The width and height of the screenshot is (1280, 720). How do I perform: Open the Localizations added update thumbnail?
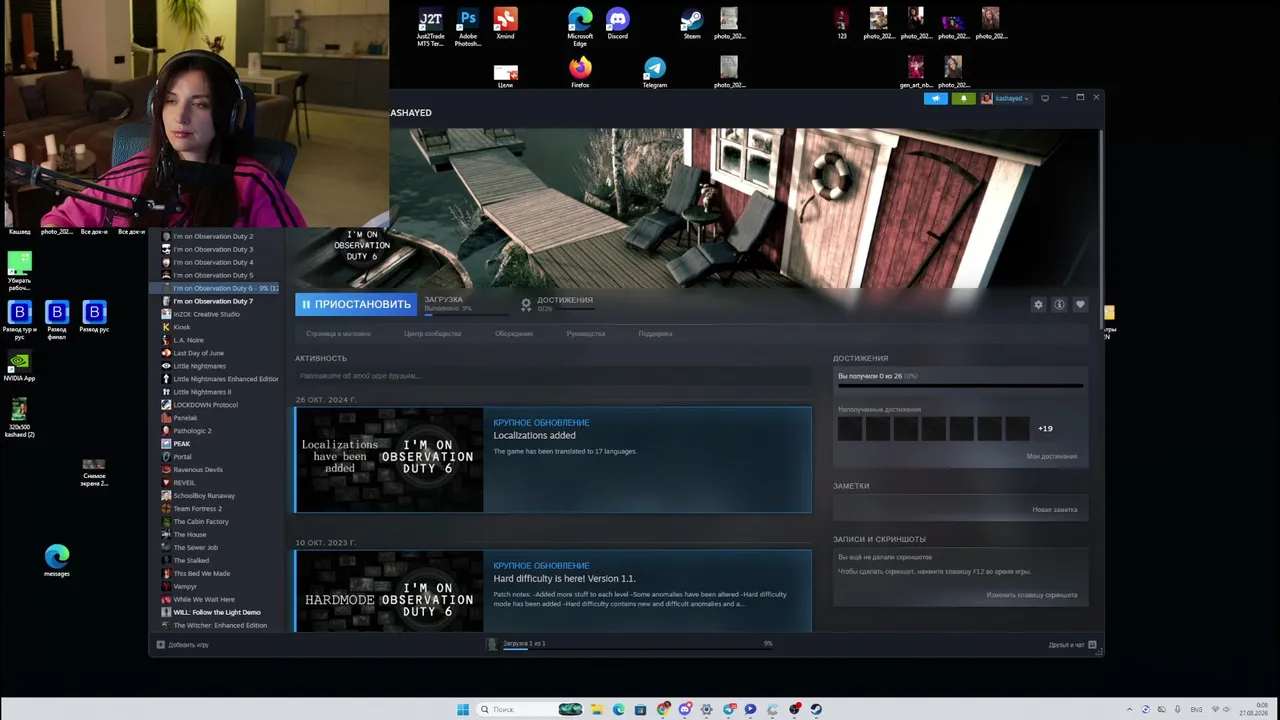point(389,459)
